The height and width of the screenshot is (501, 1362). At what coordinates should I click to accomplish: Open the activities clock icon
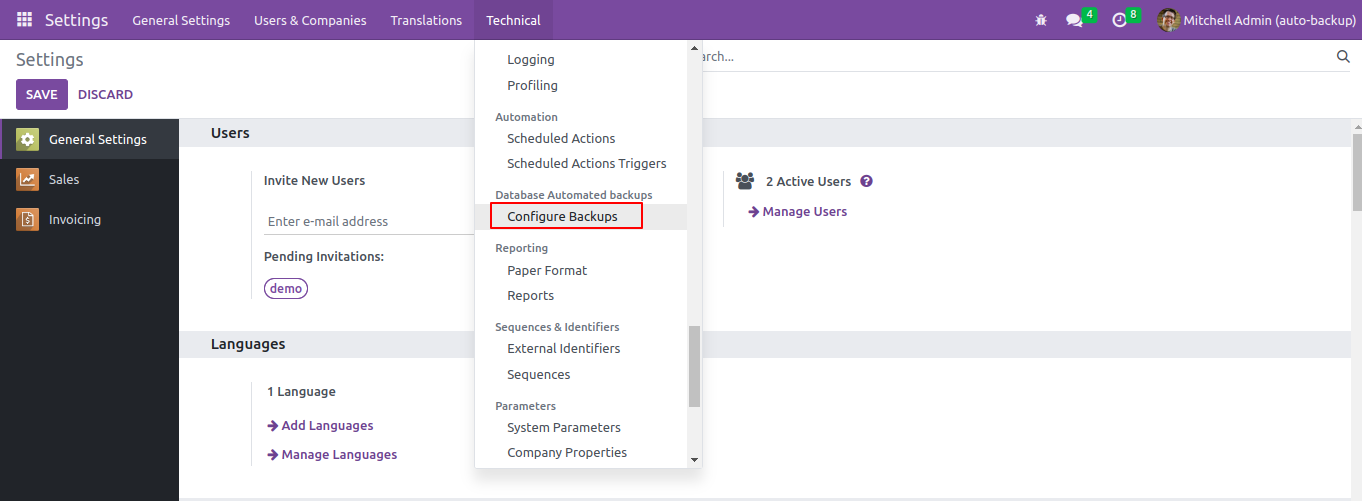[x=1119, y=20]
